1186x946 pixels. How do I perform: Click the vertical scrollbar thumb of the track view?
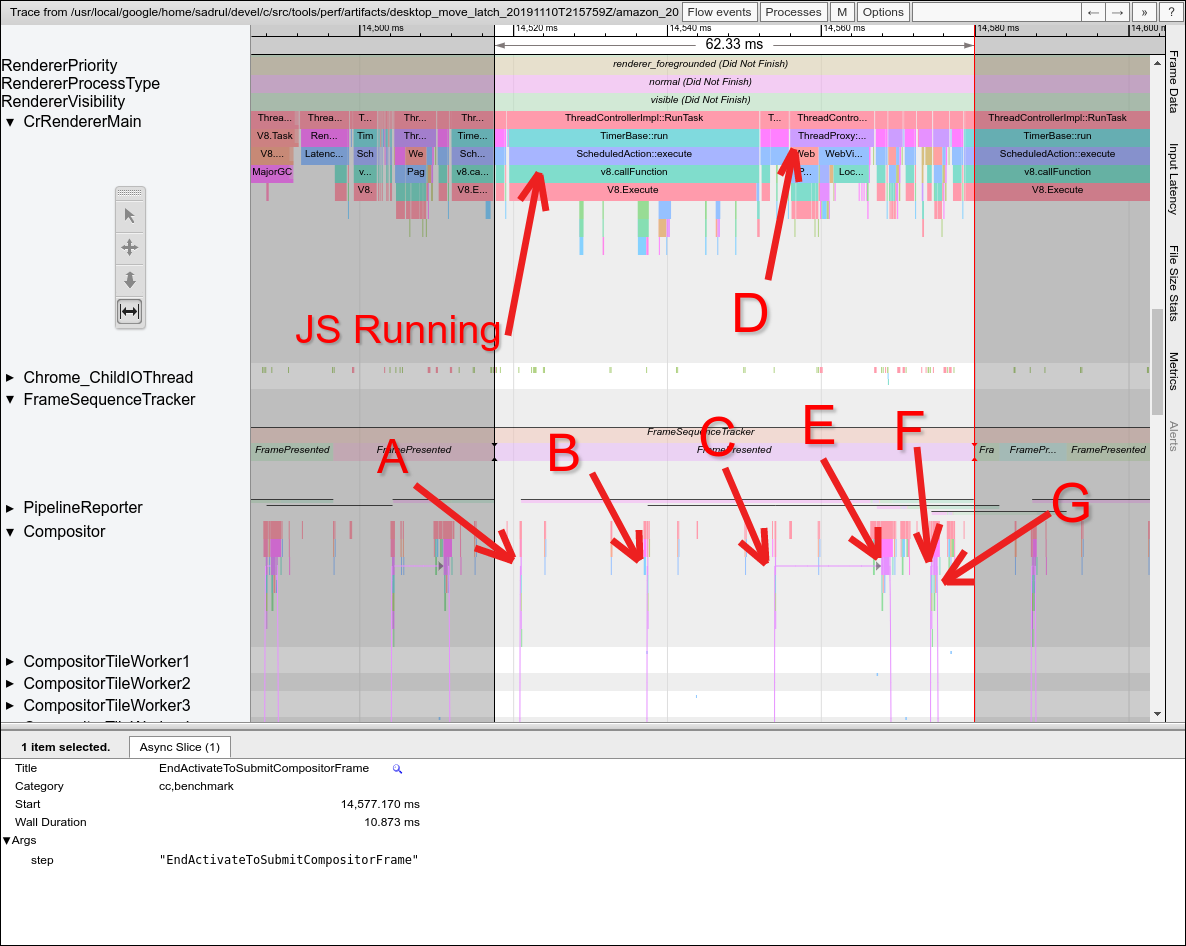(x=1158, y=360)
